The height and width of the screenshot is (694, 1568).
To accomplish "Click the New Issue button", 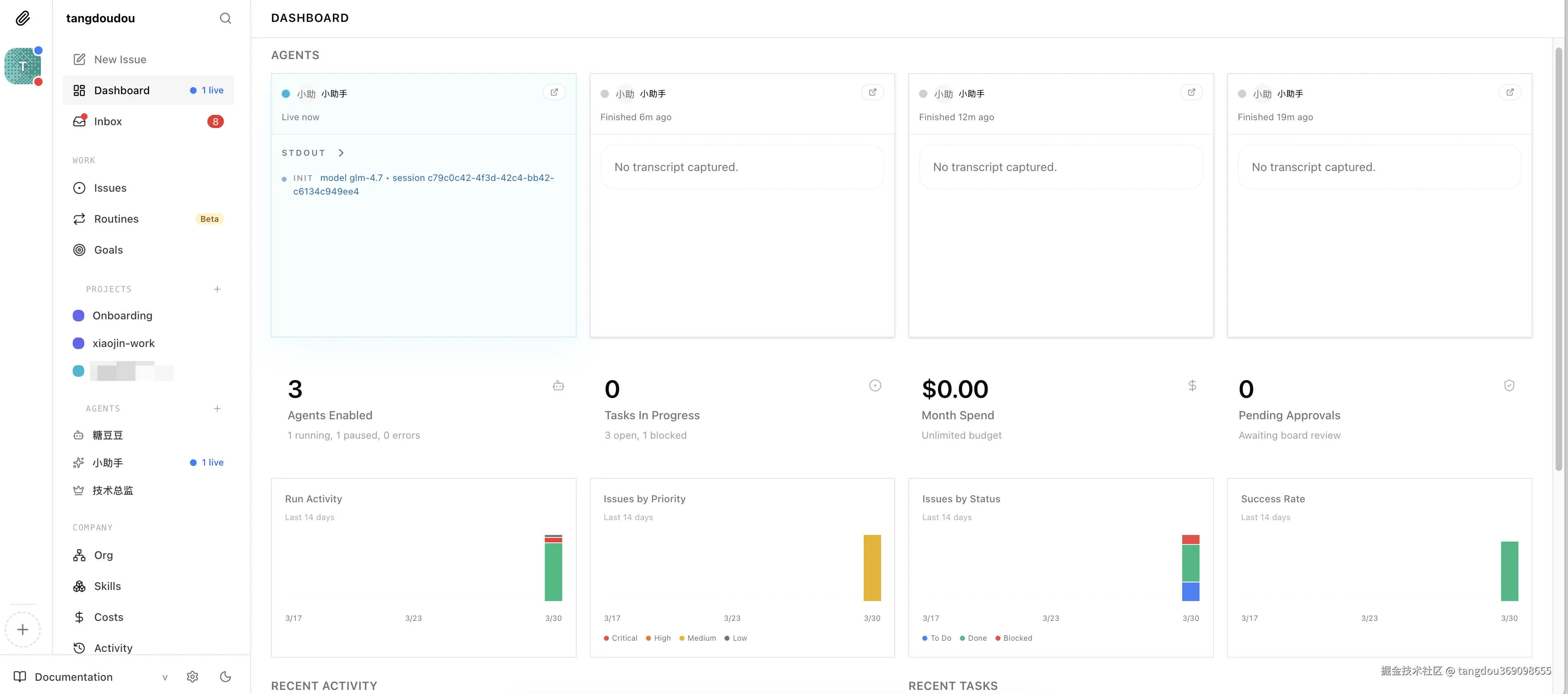I will (120, 59).
